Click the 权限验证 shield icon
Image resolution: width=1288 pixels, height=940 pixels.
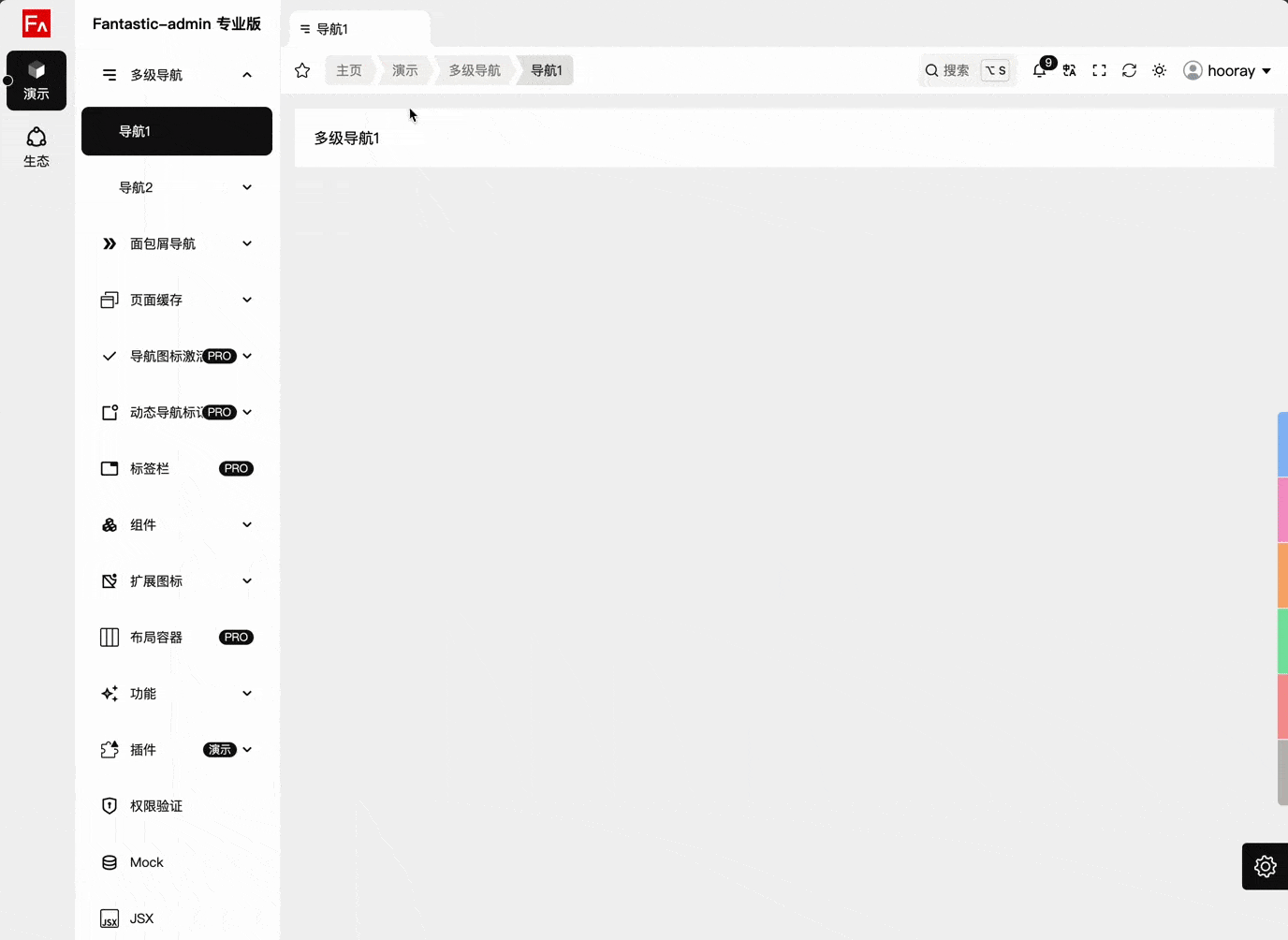click(110, 805)
